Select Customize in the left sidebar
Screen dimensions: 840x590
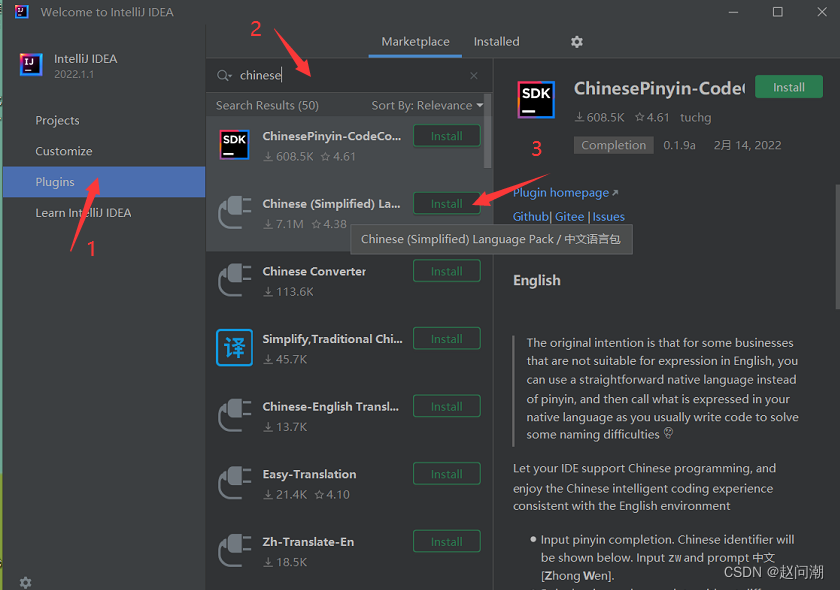pyautogui.click(x=64, y=151)
